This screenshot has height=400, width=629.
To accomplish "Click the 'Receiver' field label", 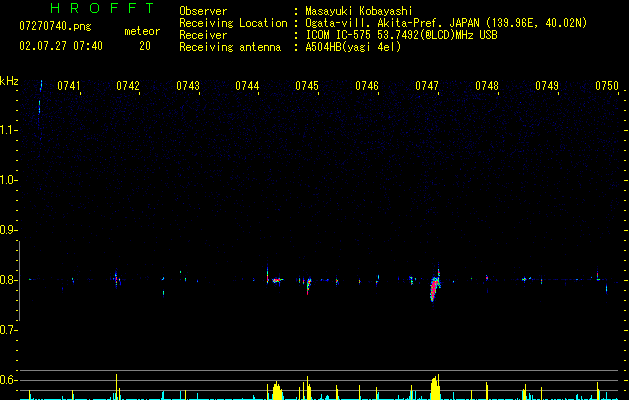I will (x=203, y=35).
